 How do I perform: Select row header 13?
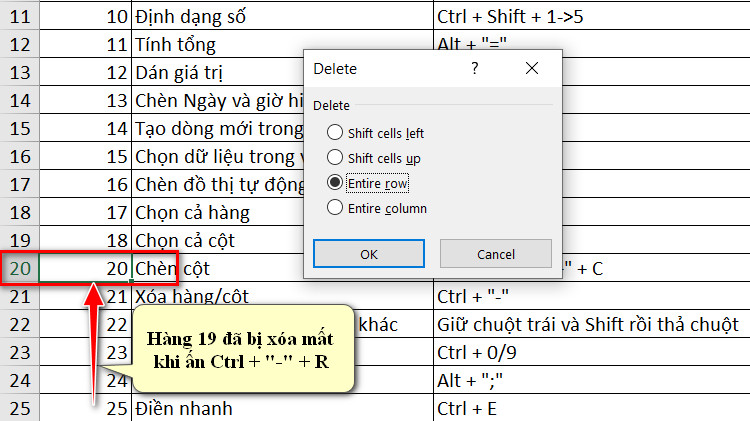coord(20,73)
